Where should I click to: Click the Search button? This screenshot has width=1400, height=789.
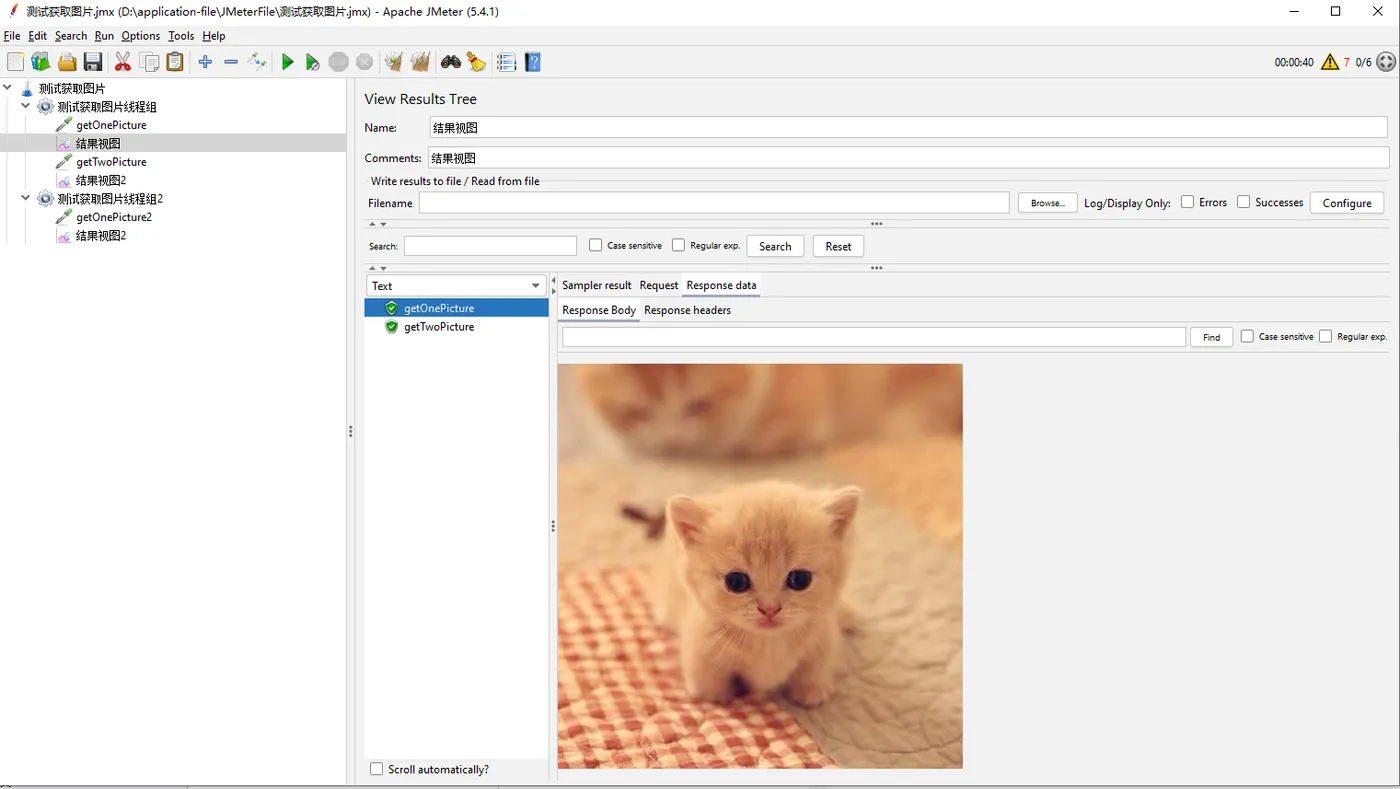point(775,246)
